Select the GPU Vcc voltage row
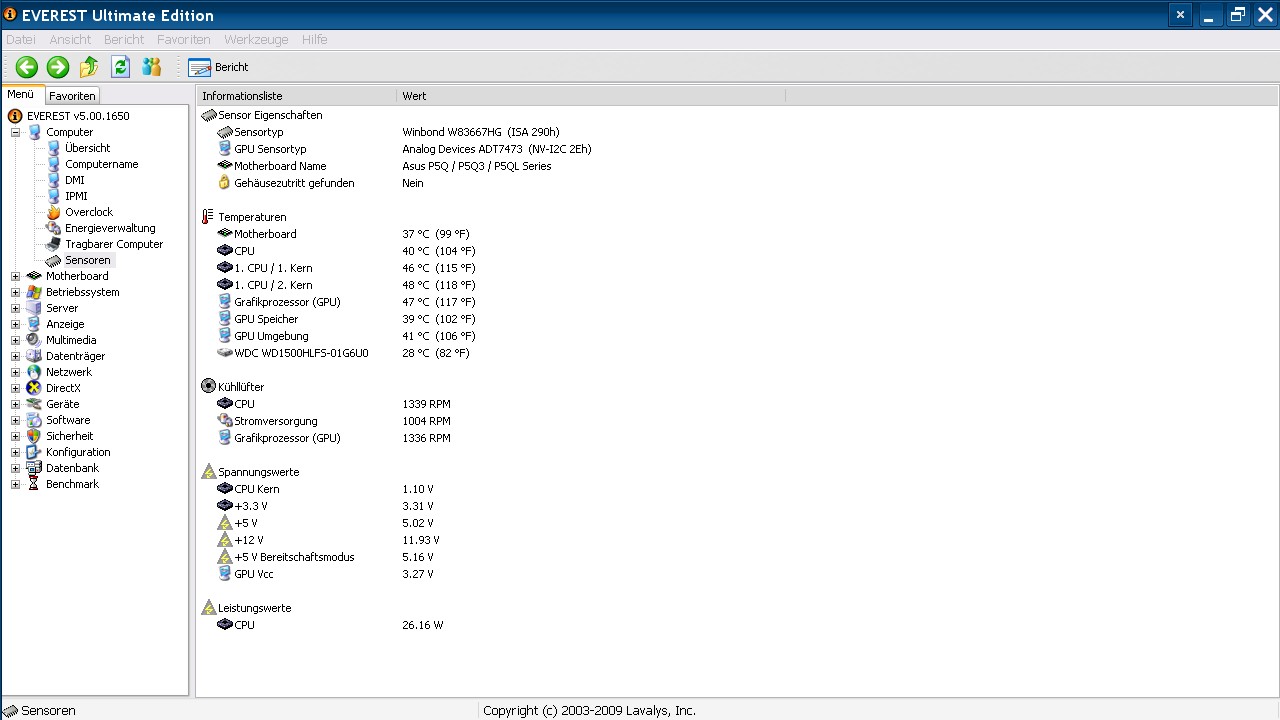1280x720 pixels. 326,574
